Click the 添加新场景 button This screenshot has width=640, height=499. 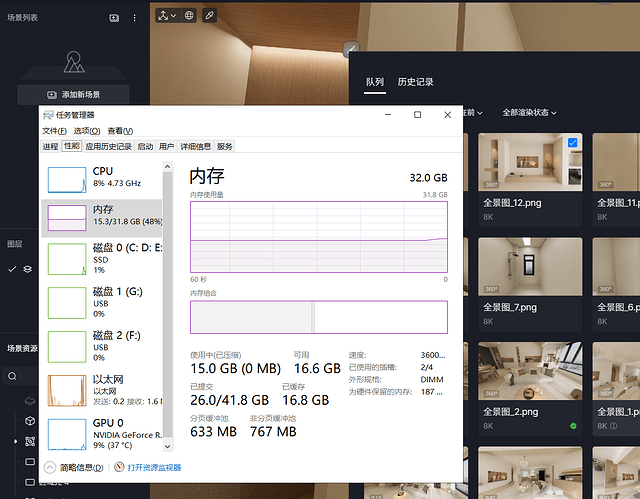coord(73,94)
